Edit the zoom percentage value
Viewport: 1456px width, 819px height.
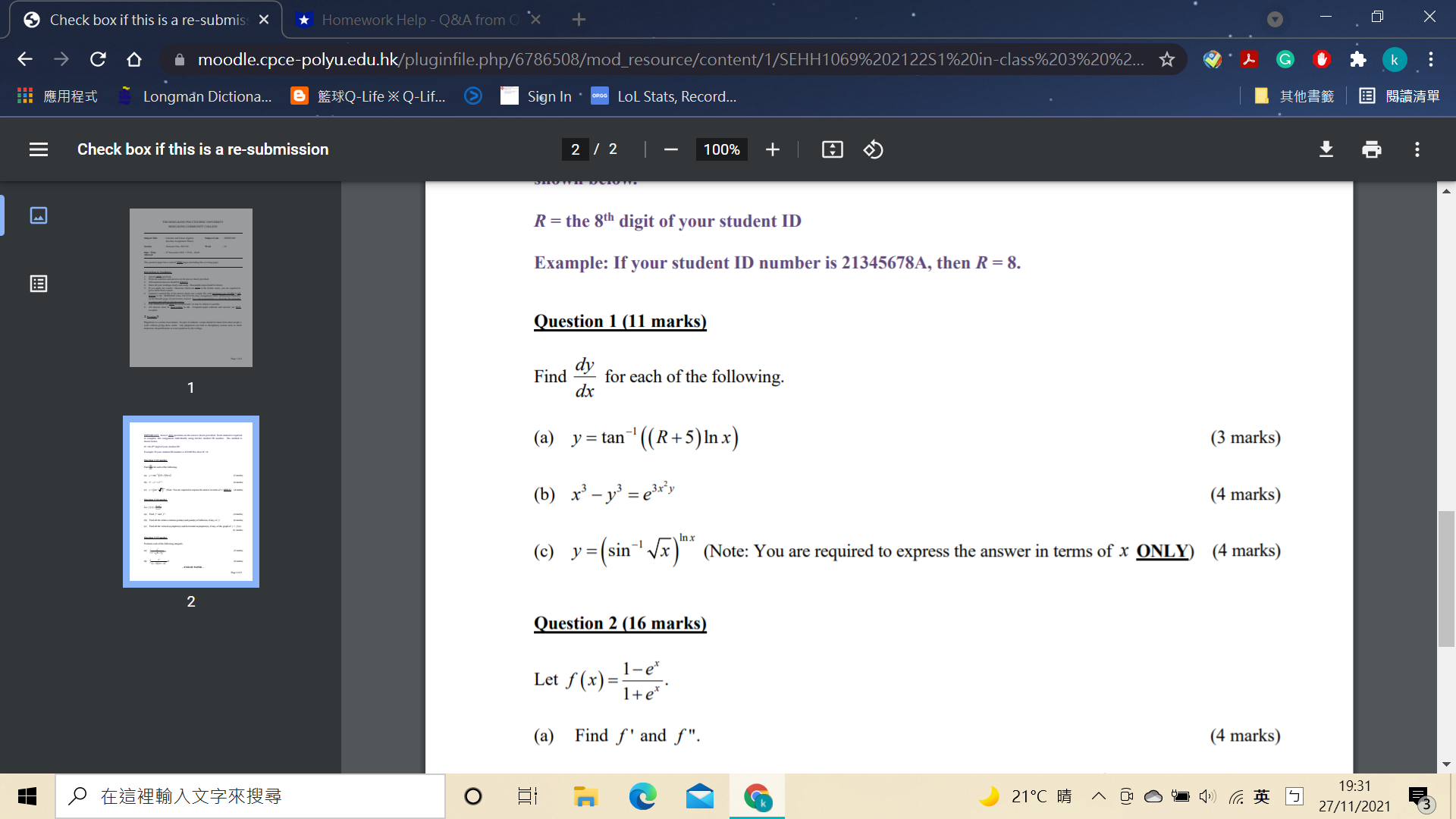point(720,149)
